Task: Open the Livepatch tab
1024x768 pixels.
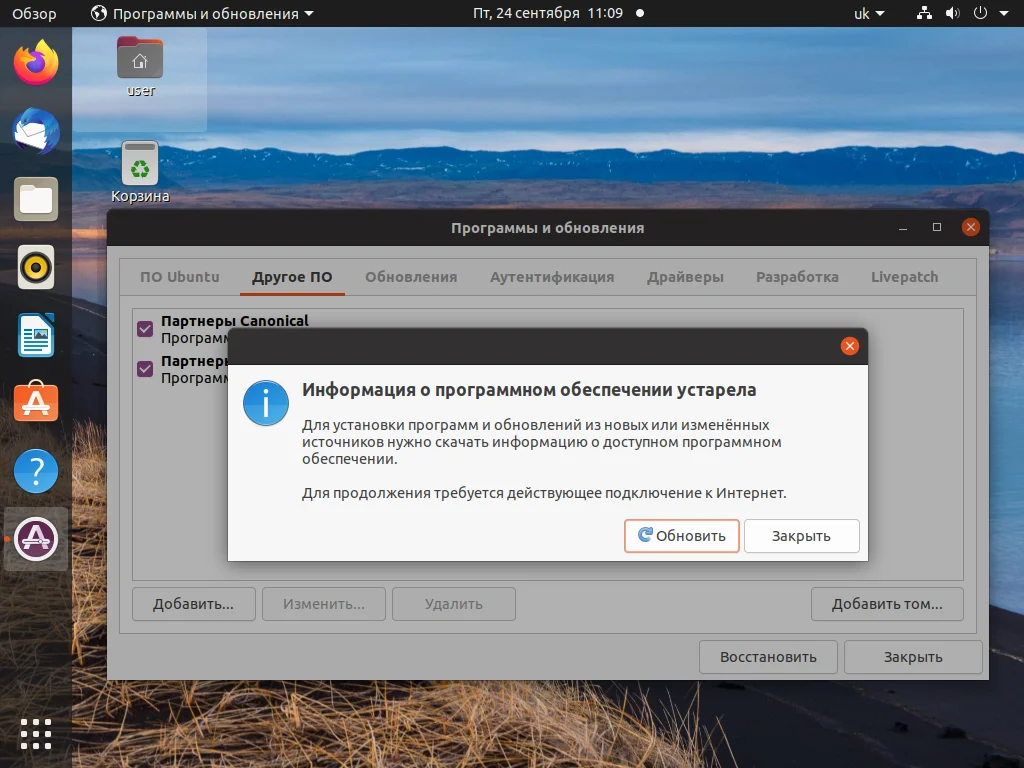Action: (904, 277)
